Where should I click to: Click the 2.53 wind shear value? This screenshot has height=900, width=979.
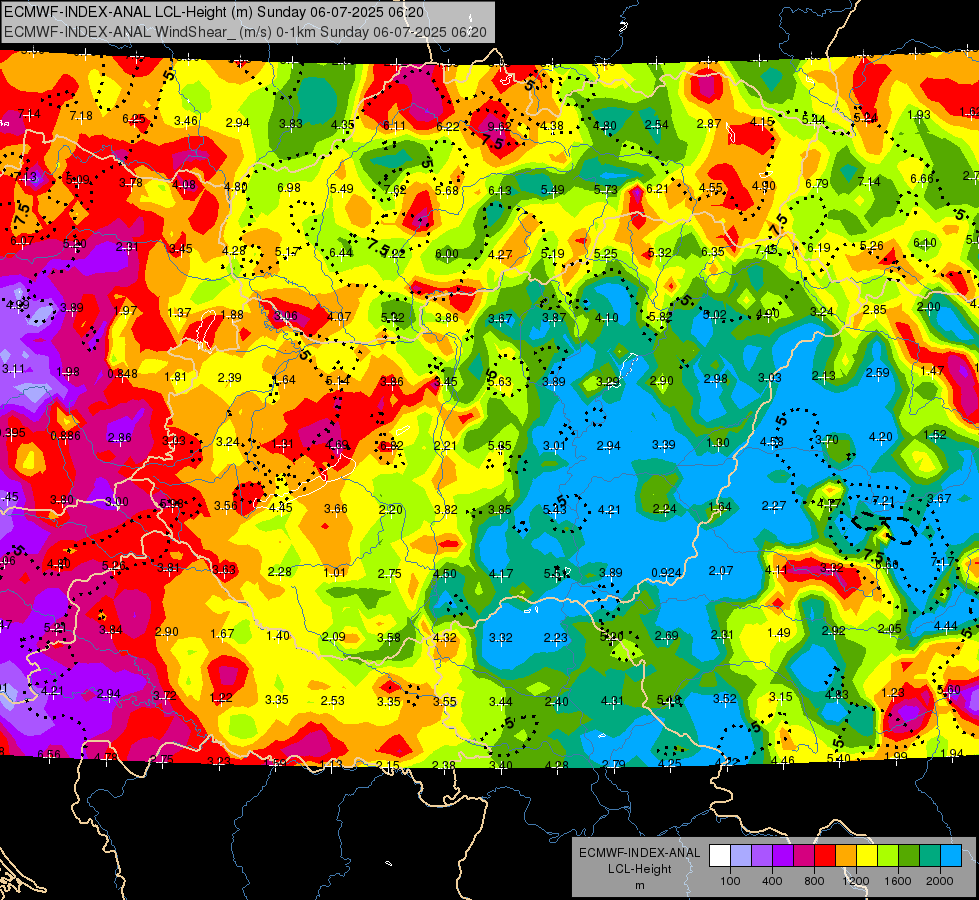(x=333, y=701)
